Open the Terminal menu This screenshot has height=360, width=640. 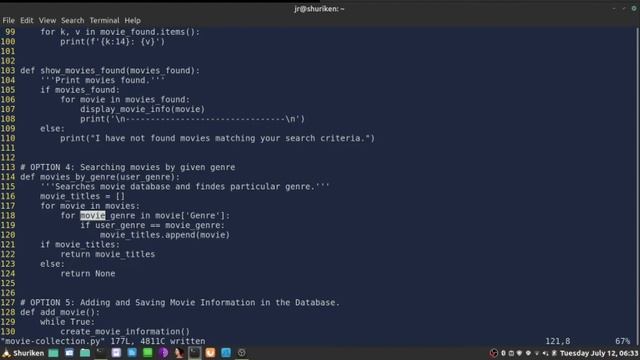[104, 20]
